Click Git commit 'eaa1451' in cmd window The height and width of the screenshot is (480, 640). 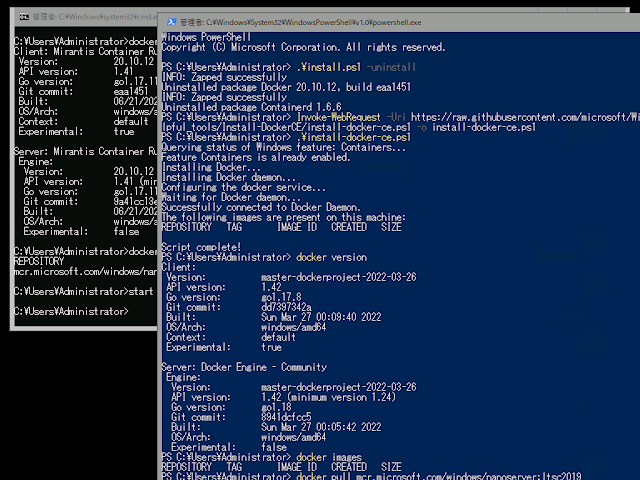(131, 91)
